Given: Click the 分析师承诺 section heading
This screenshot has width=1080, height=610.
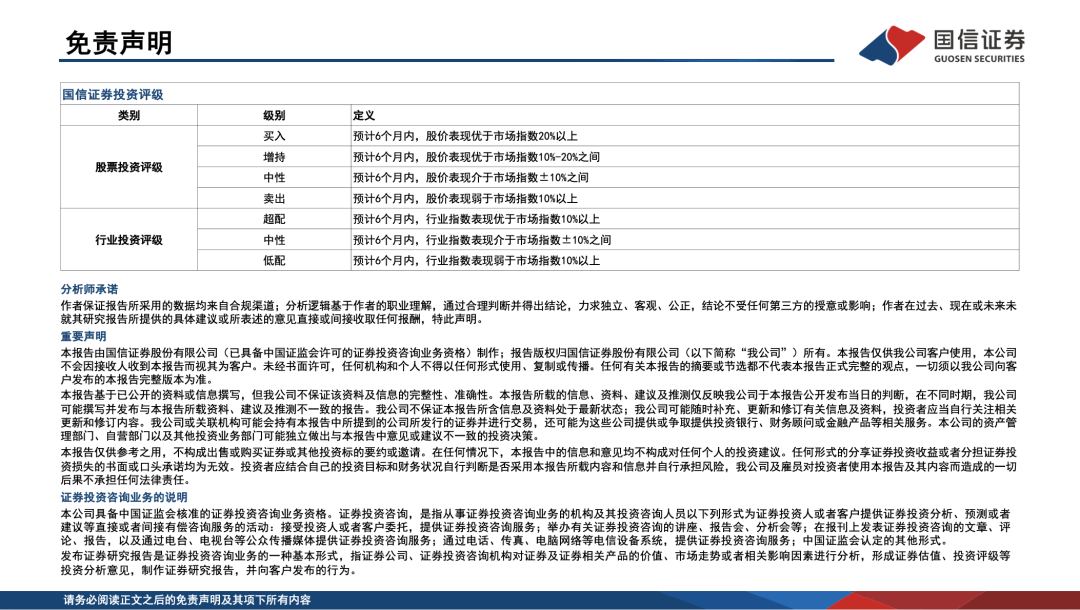Looking at the screenshot, I should coord(89,289).
